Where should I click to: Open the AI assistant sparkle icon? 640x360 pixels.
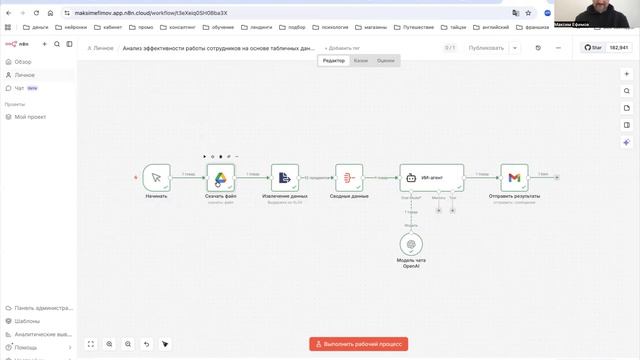[x=627, y=142]
